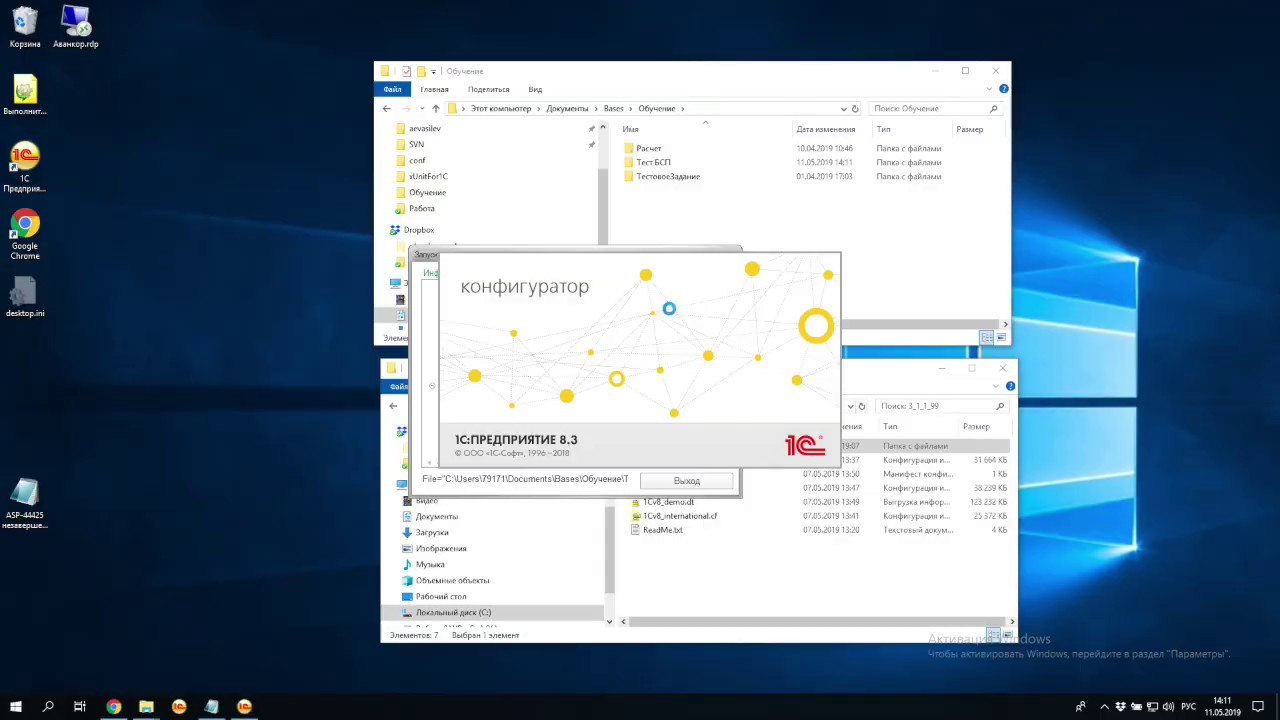
Task: Sort by Размер column in Обучение window
Action: (969, 129)
